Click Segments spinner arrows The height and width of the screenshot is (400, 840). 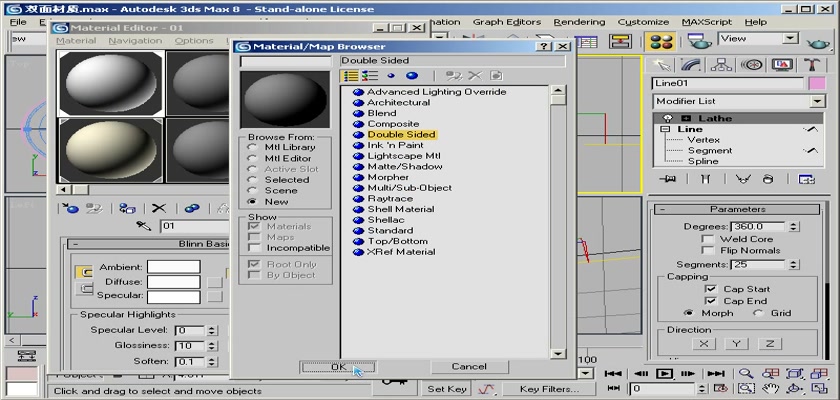(x=793, y=265)
